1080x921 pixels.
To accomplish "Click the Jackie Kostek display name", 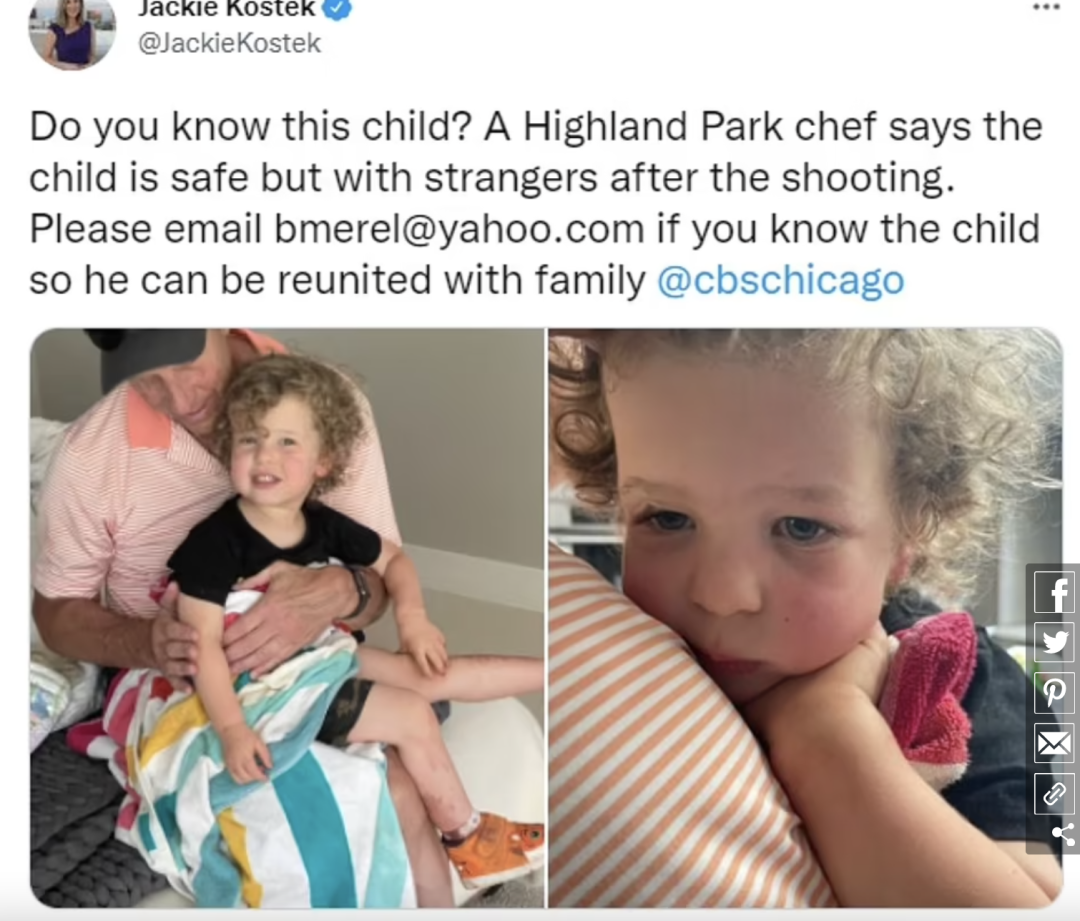I will pyautogui.click(x=227, y=8).
